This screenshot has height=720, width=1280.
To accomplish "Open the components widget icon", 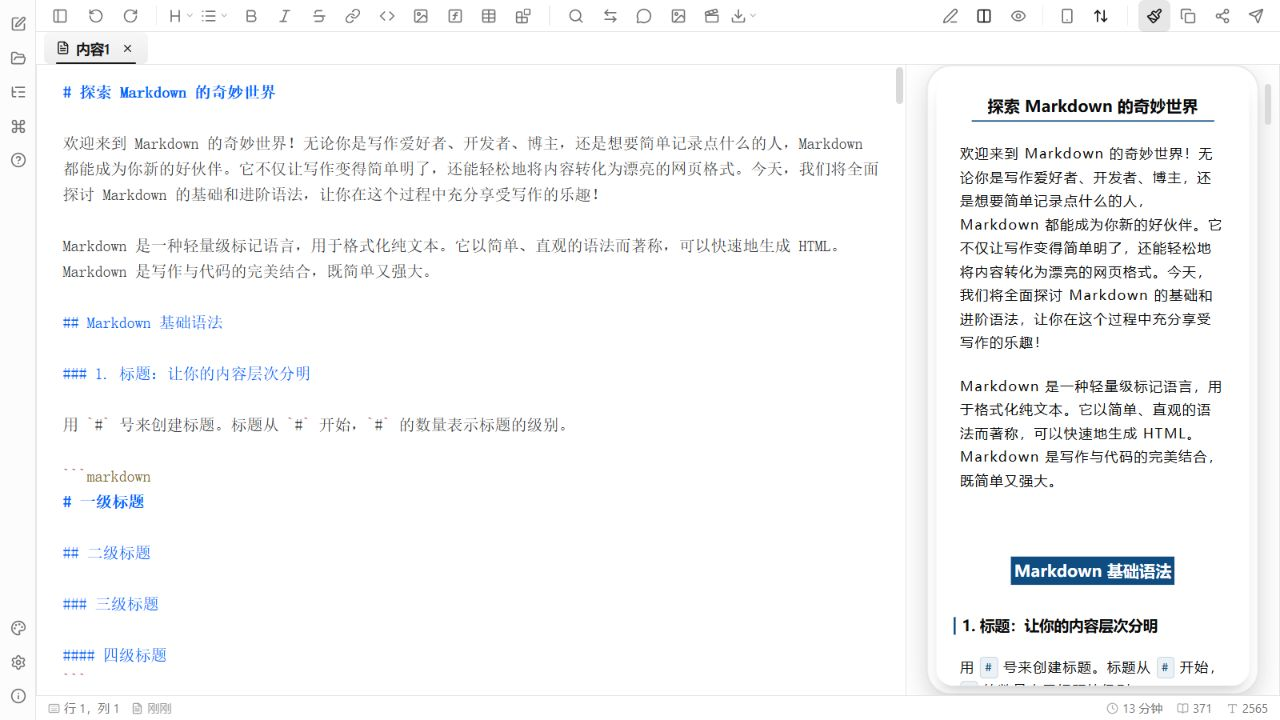I will 523,16.
